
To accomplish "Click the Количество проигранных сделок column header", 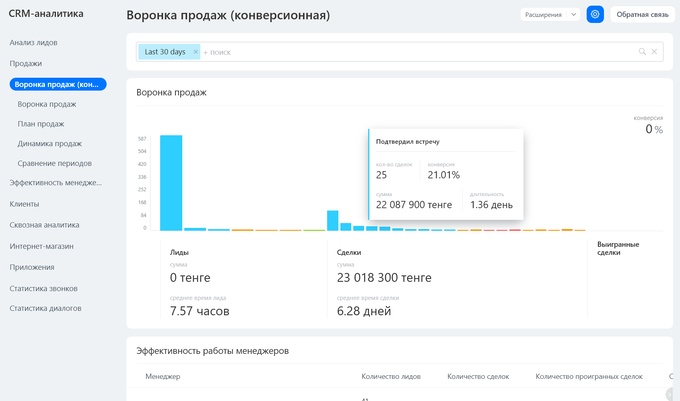I will [x=589, y=376].
